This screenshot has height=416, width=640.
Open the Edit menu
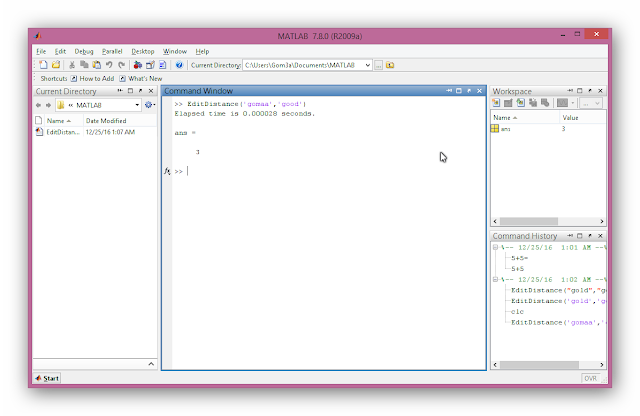click(60, 51)
